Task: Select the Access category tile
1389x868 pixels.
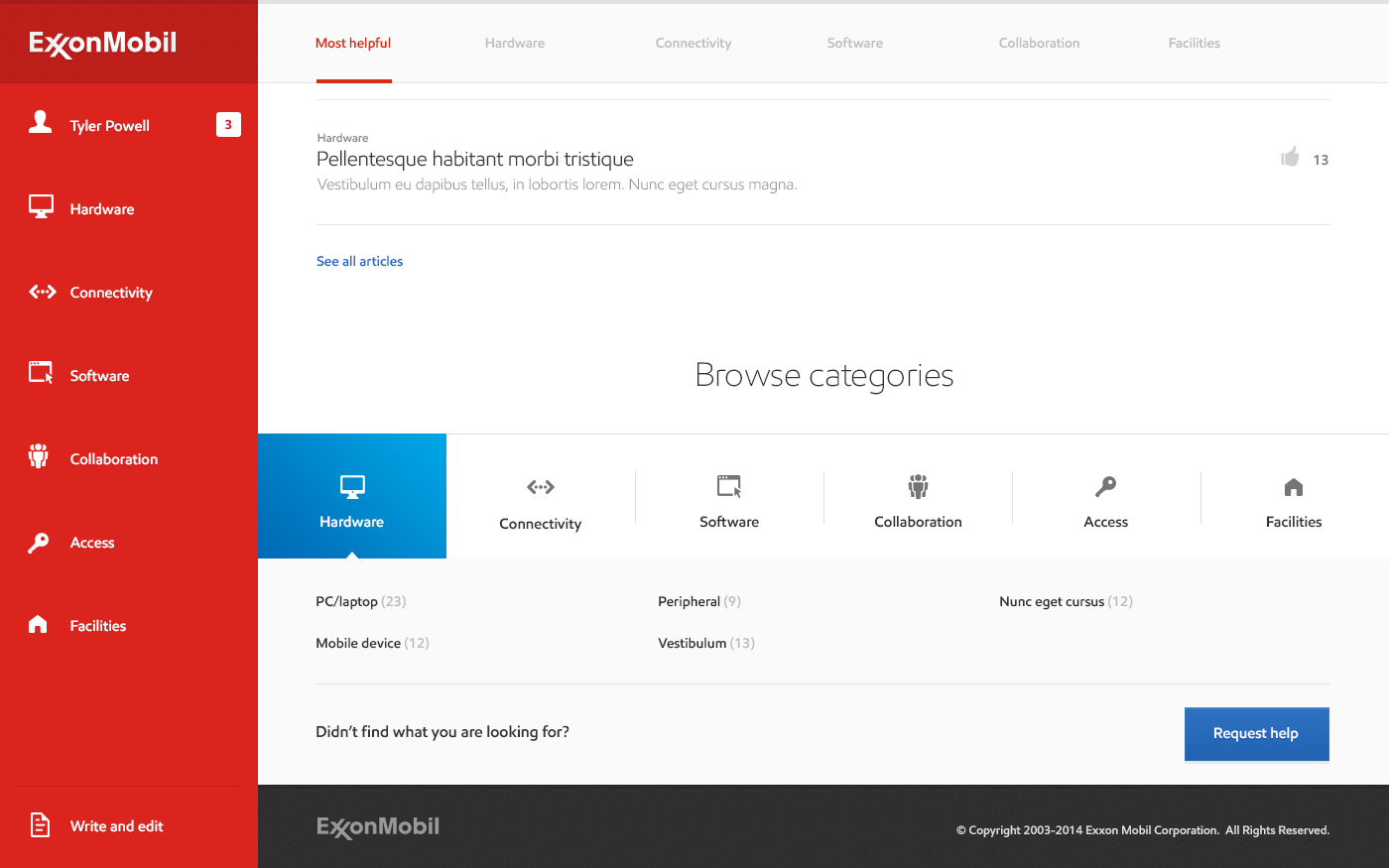Action: point(1105,499)
